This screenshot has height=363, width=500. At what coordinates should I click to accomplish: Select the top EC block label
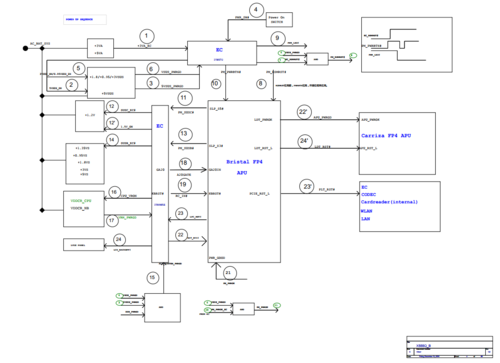219,50
